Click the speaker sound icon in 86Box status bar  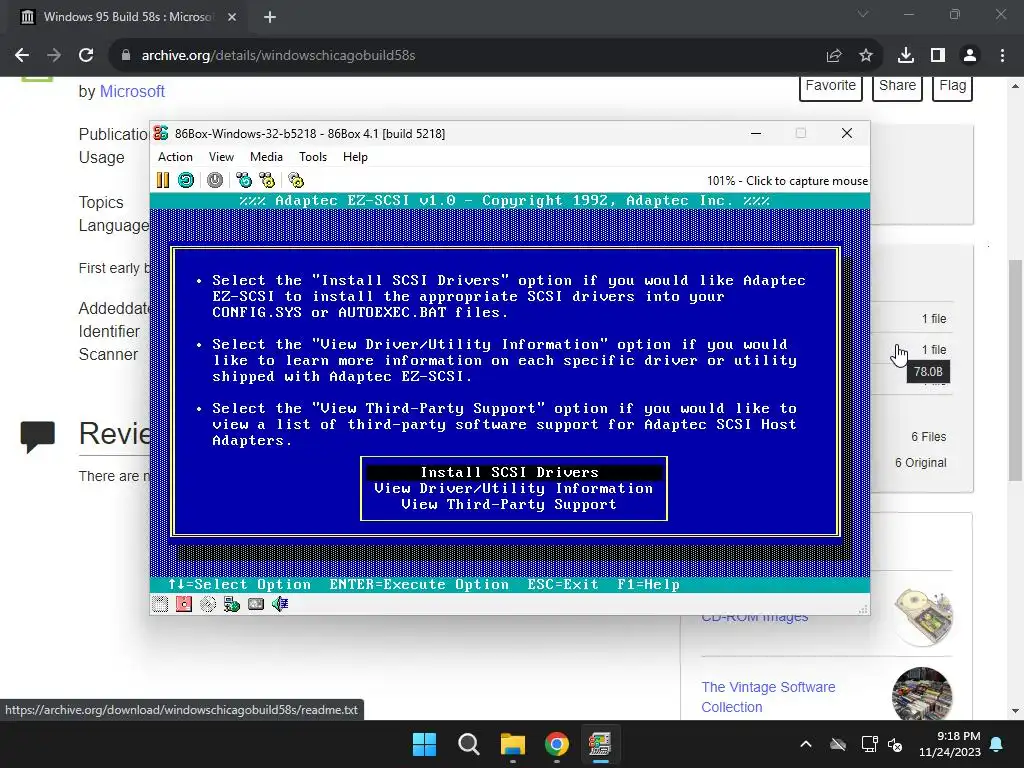tap(280, 604)
